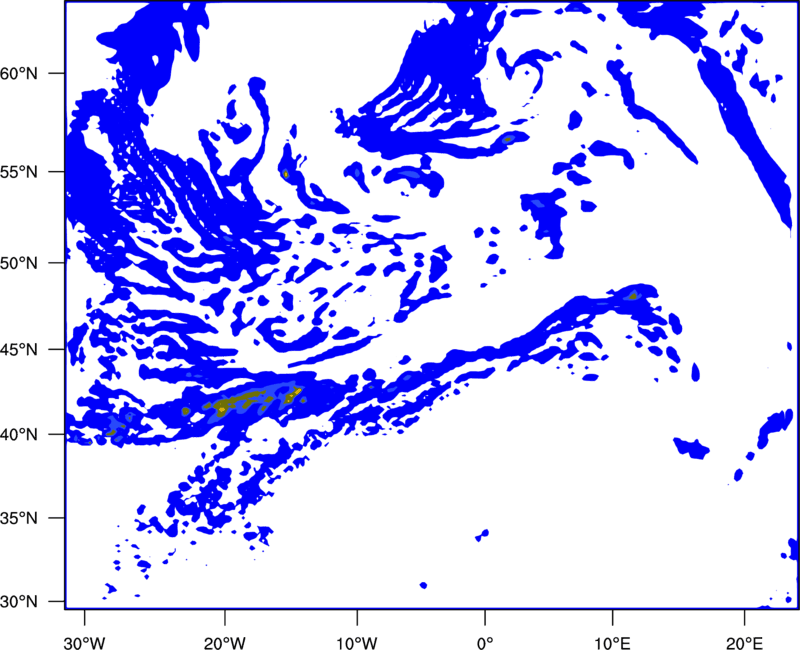Image resolution: width=800 pixels, height=650 pixels.
Task: Click the 45°N latitude label
Action: [x=19, y=349]
